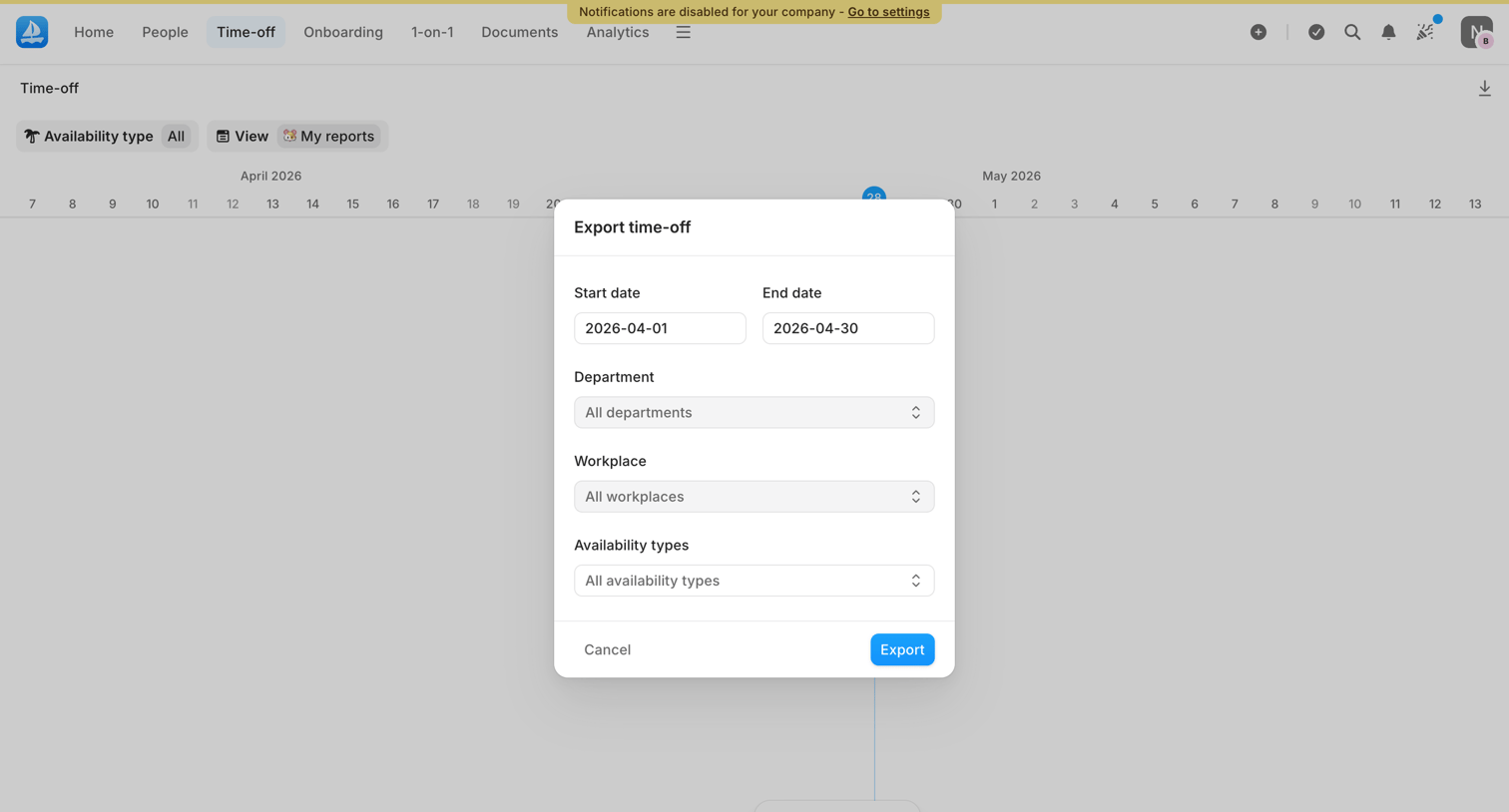Open the tasks checkmark icon
This screenshot has height=812, width=1509.
pyautogui.click(x=1316, y=32)
